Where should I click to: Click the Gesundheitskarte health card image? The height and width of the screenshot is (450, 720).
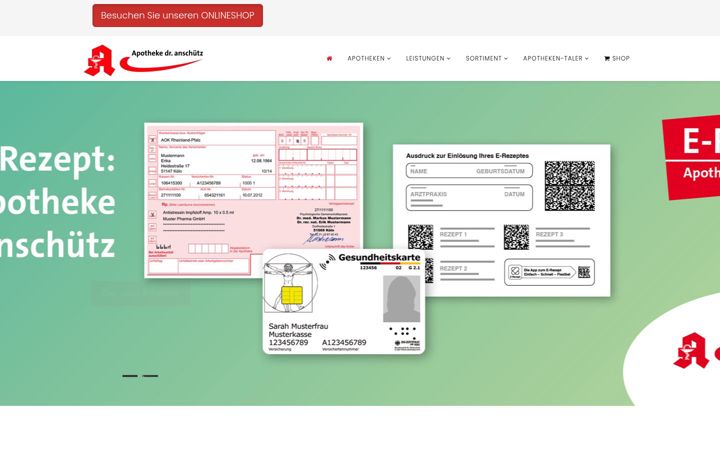pyautogui.click(x=344, y=302)
